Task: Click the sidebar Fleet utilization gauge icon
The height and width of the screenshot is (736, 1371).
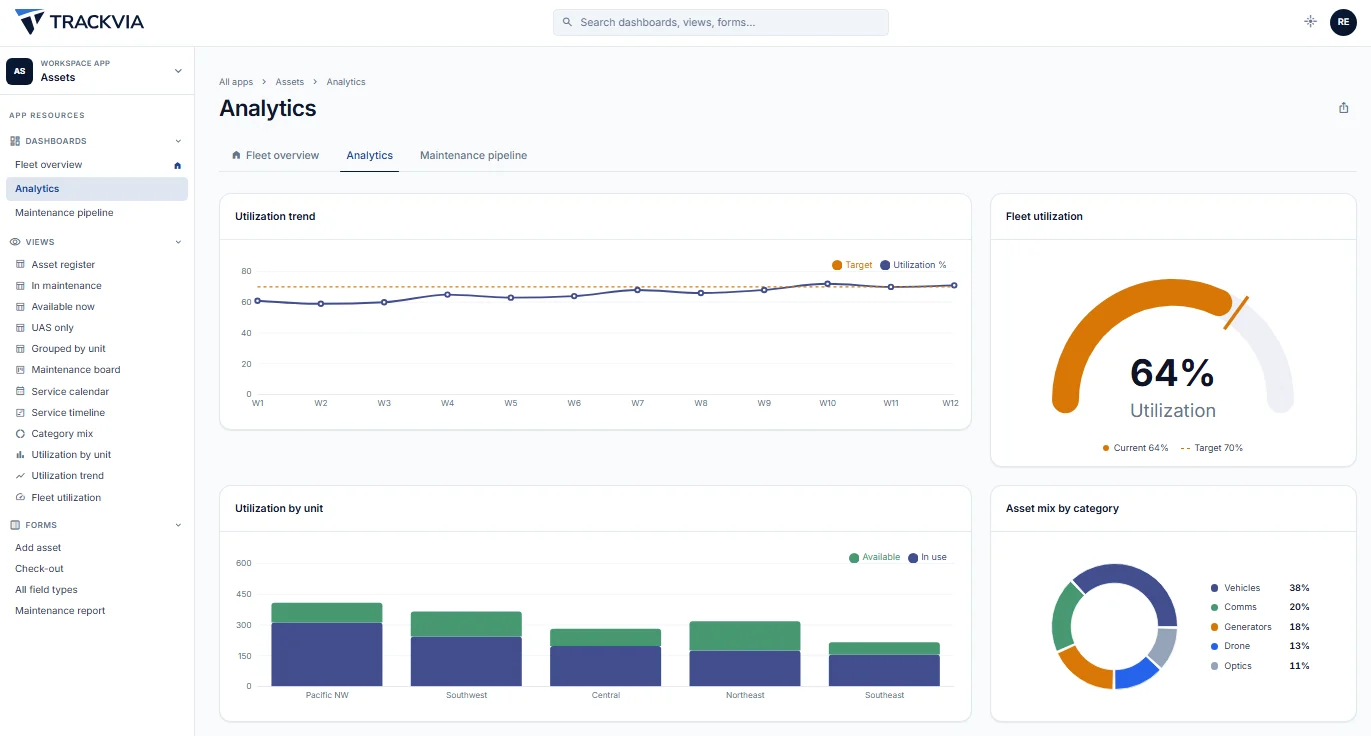Action: (20, 498)
